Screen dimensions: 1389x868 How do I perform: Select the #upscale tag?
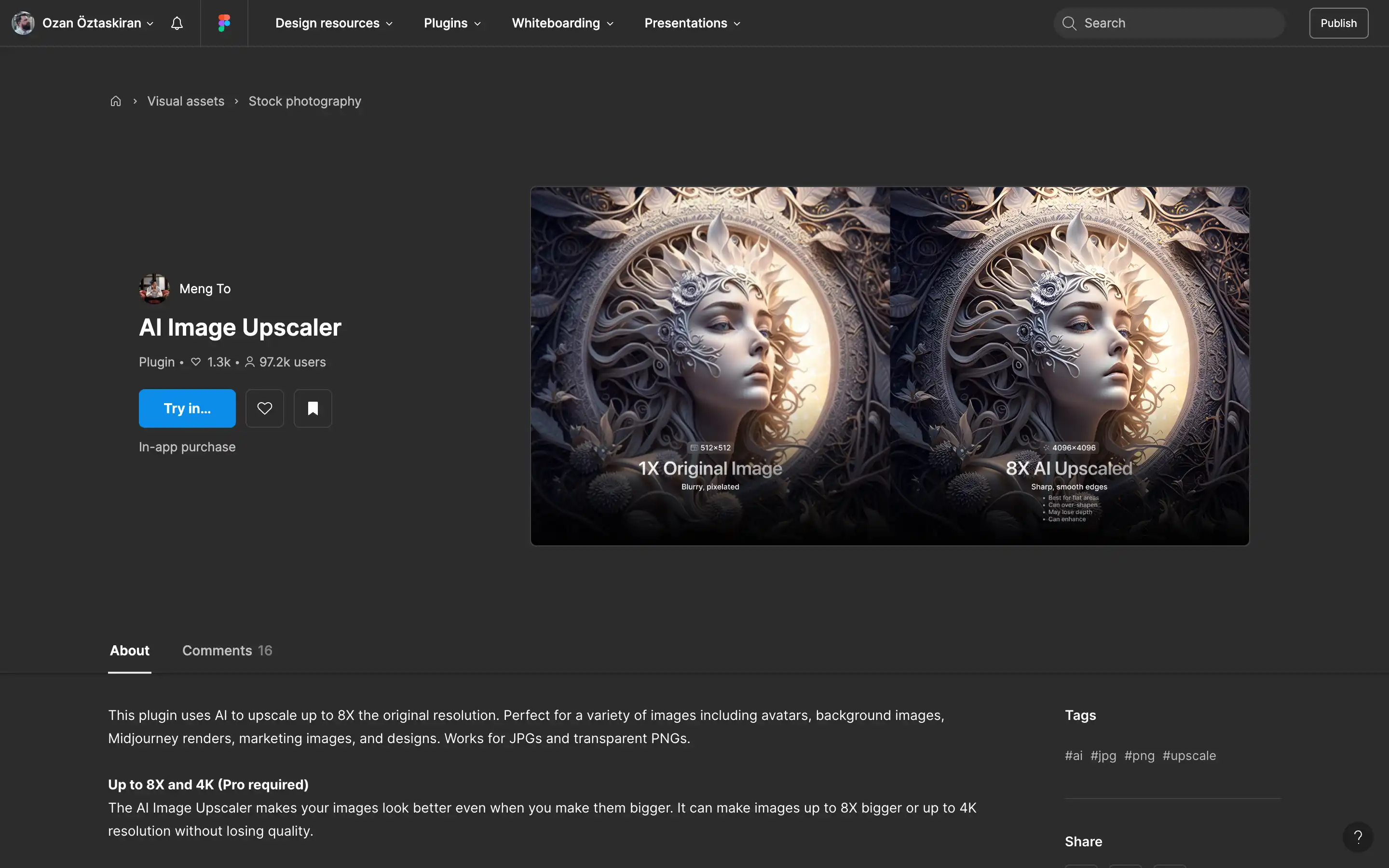(1189, 756)
